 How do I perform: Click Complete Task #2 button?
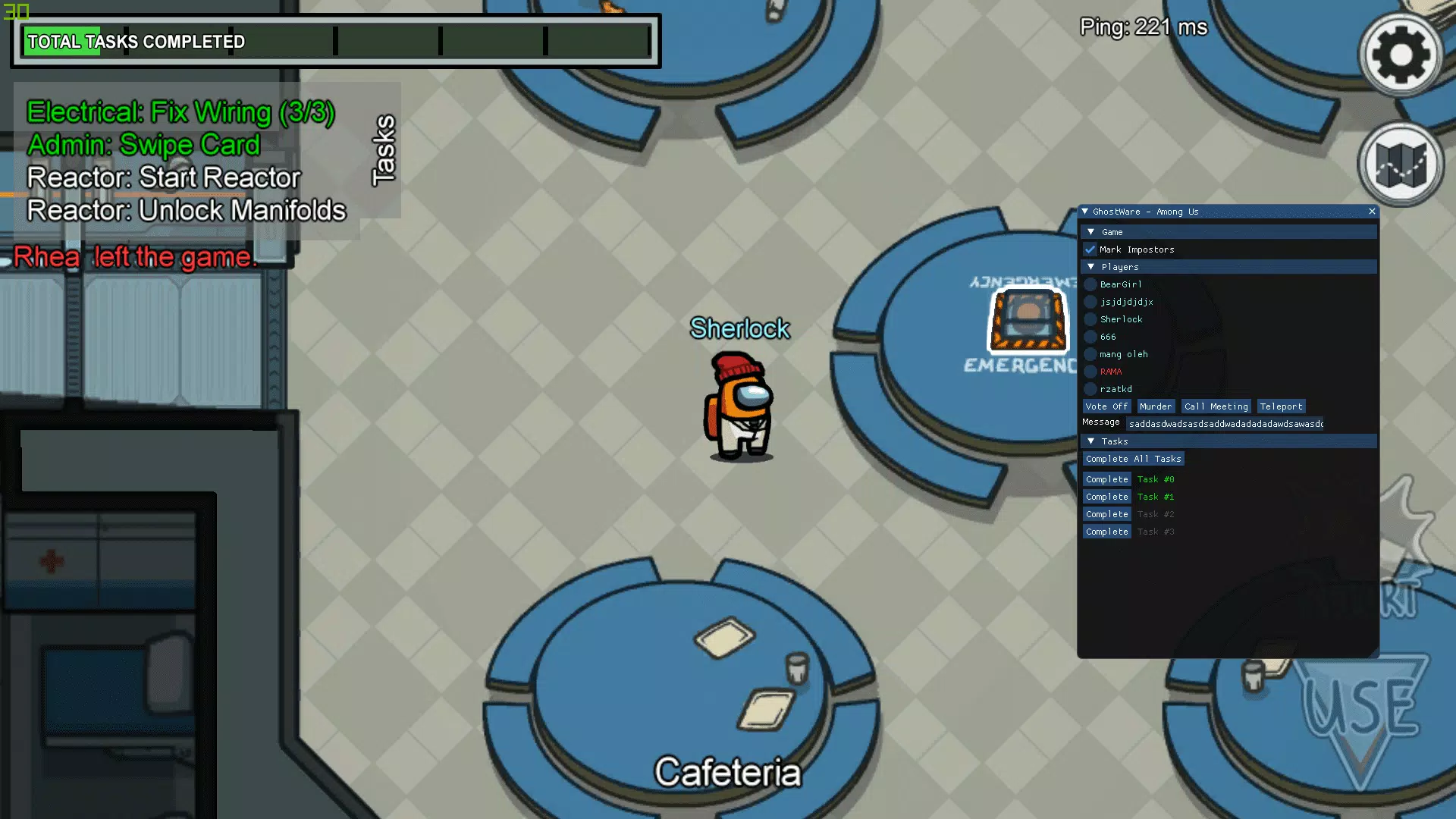point(1107,513)
